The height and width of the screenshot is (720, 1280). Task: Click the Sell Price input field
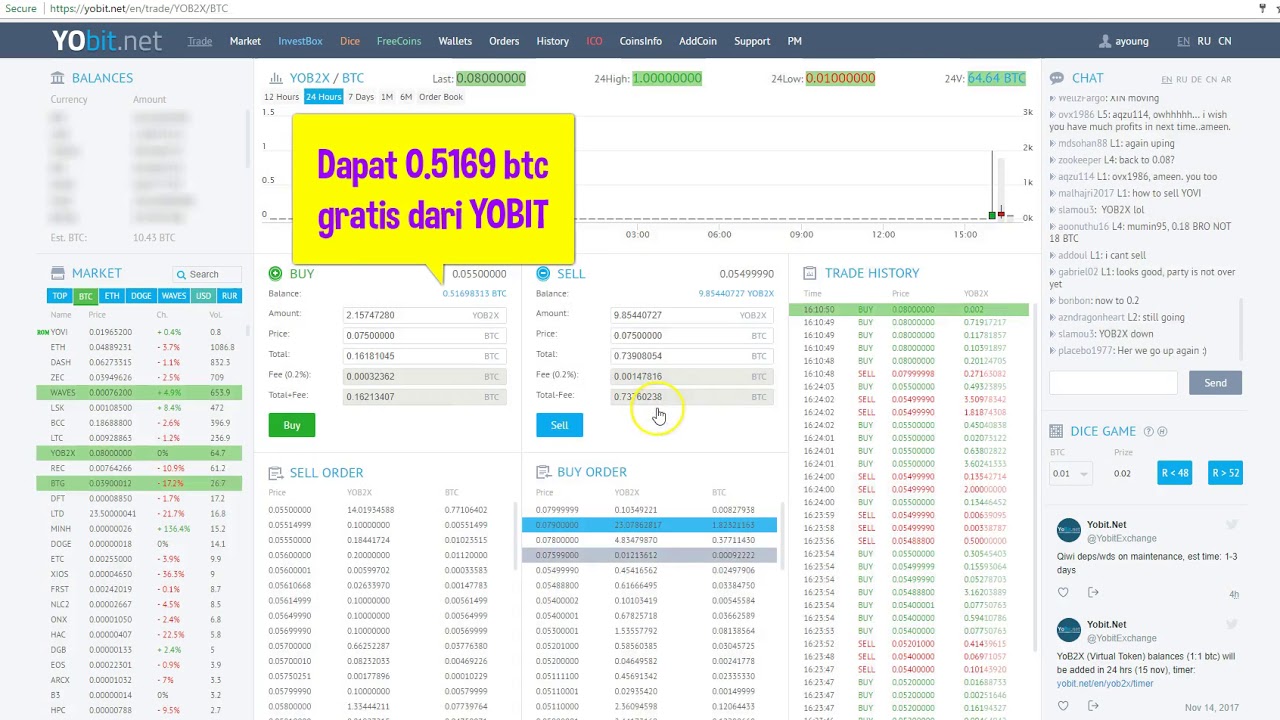[x=691, y=336]
